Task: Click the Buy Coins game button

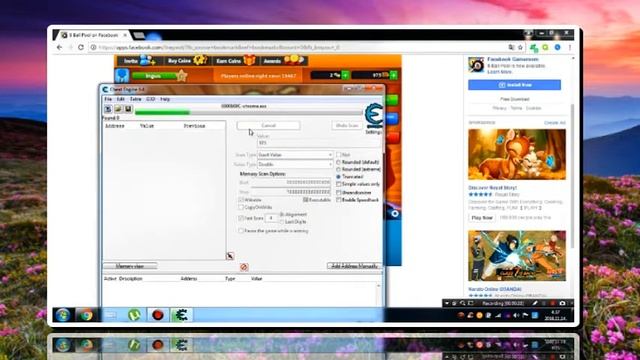Action: point(187,61)
